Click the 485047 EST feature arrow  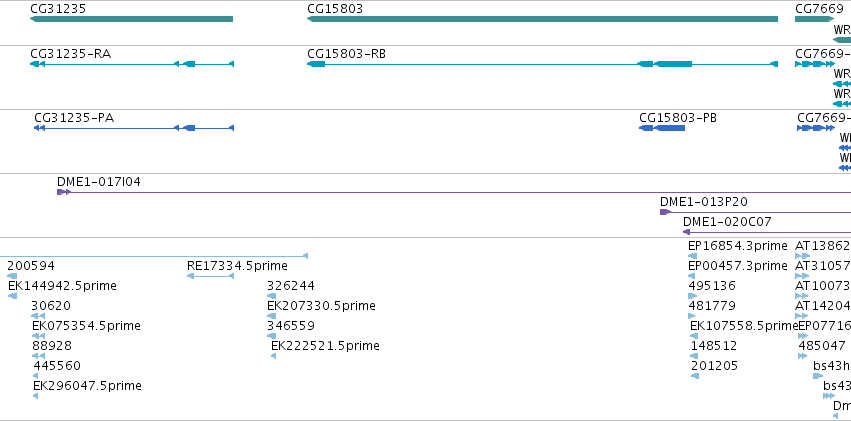pos(803,356)
